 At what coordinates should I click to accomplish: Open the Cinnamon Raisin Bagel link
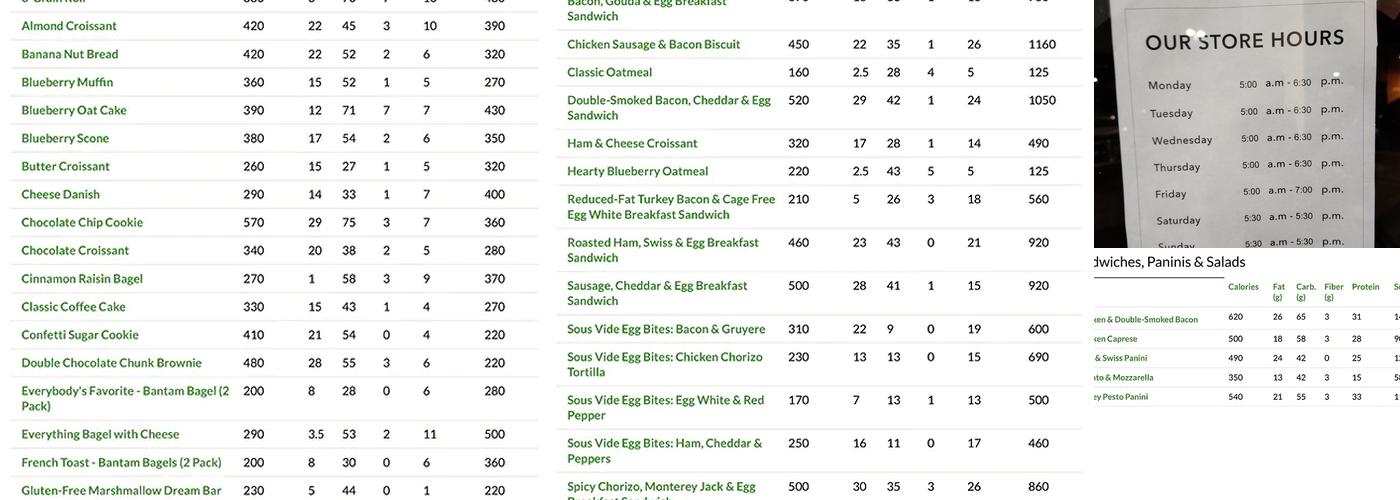82,278
